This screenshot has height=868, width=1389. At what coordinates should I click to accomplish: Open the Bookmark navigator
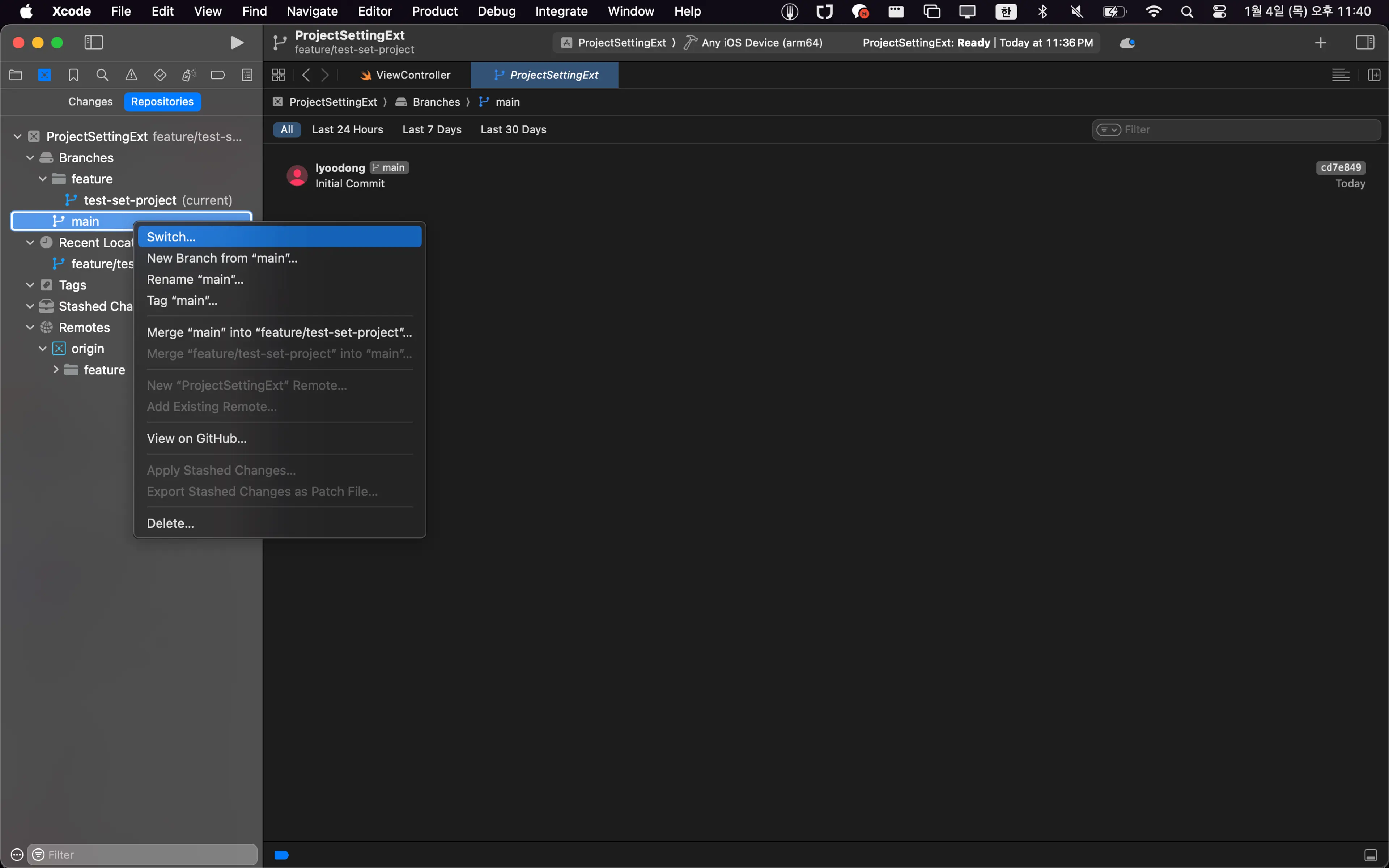coord(73,75)
